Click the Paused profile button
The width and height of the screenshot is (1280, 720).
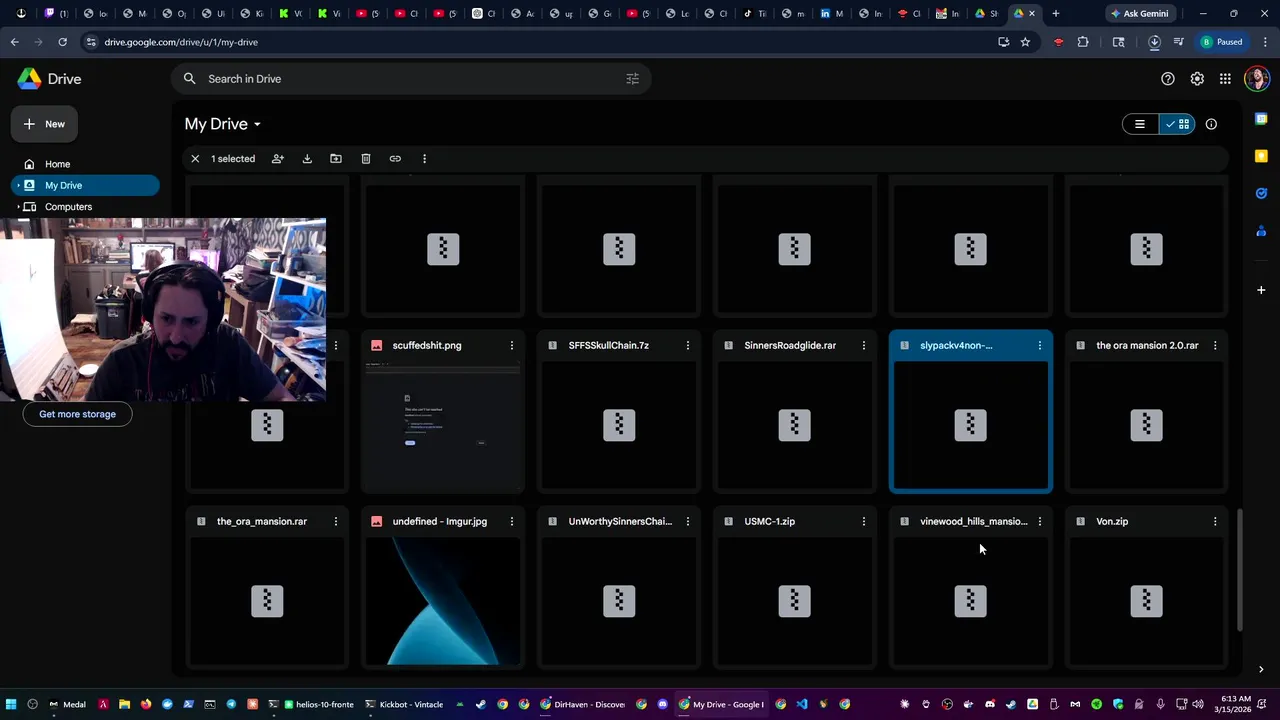[1223, 42]
